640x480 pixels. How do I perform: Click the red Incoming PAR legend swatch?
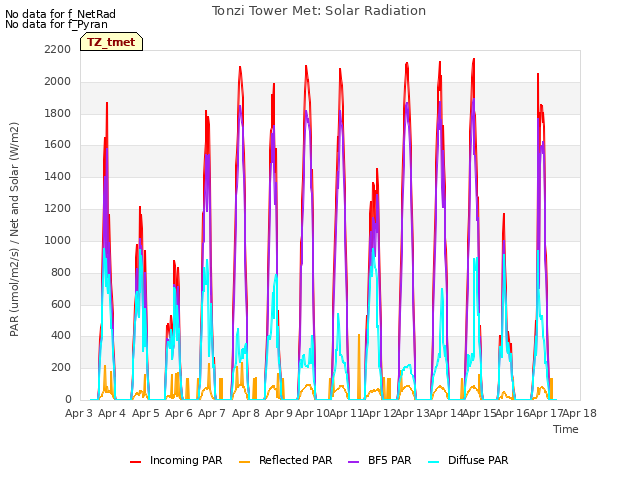pyautogui.click(x=136, y=462)
